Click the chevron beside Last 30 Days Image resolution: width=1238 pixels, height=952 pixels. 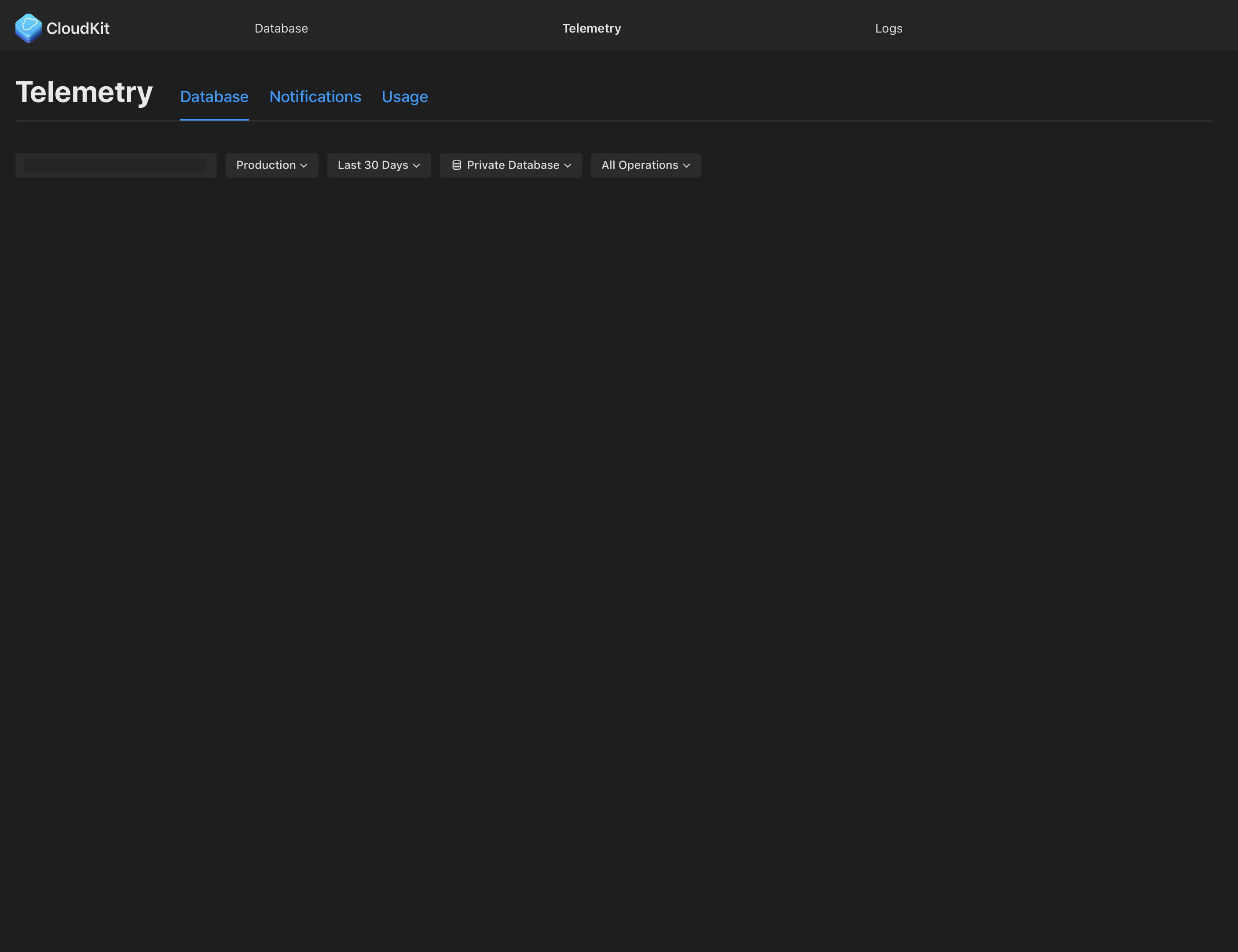coord(417,165)
